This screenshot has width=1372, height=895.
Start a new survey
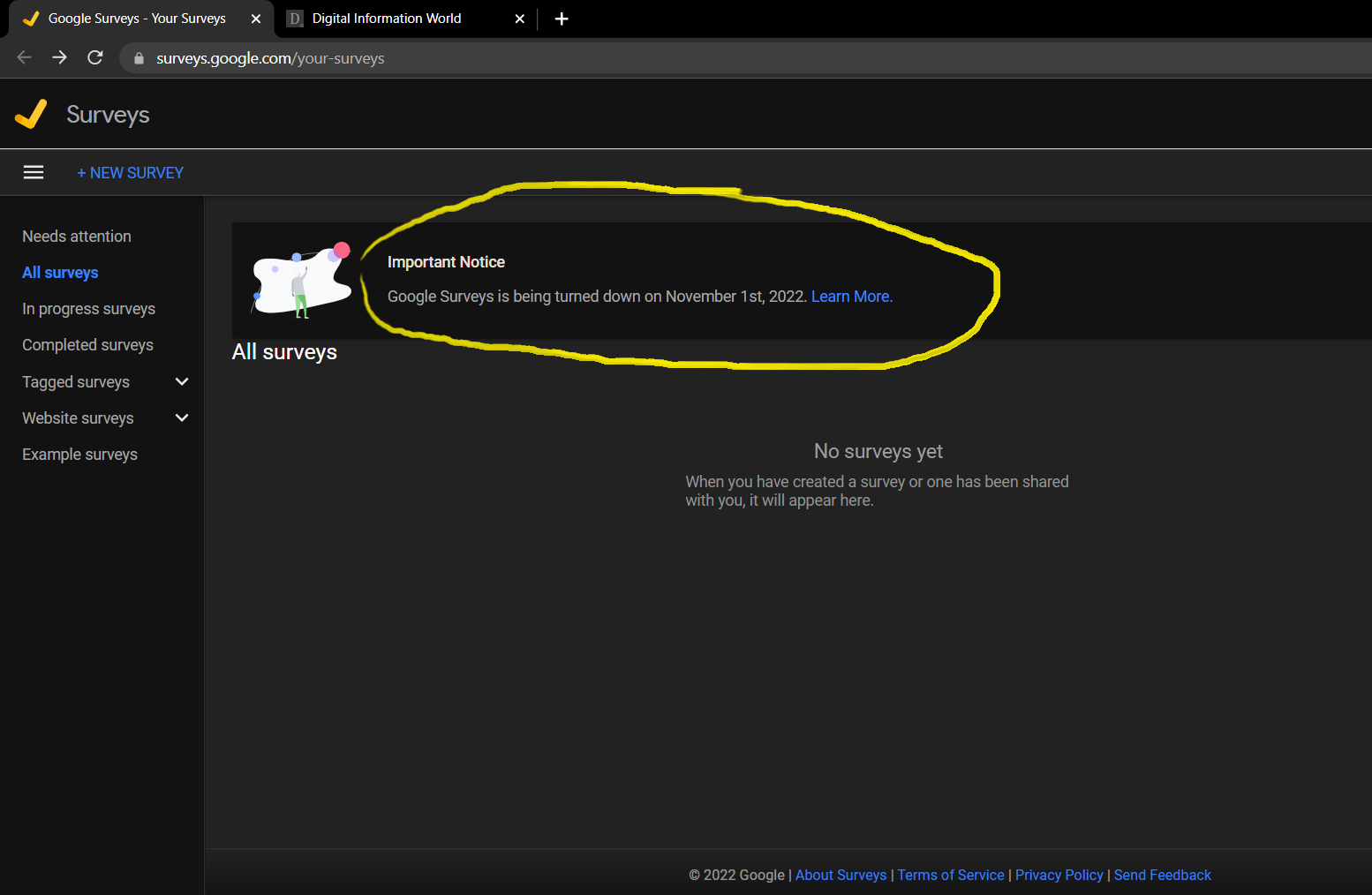(x=131, y=173)
